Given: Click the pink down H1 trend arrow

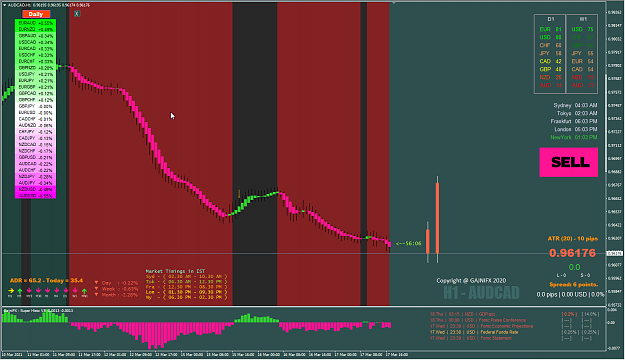Looking at the screenshot, I should point(47,291).
